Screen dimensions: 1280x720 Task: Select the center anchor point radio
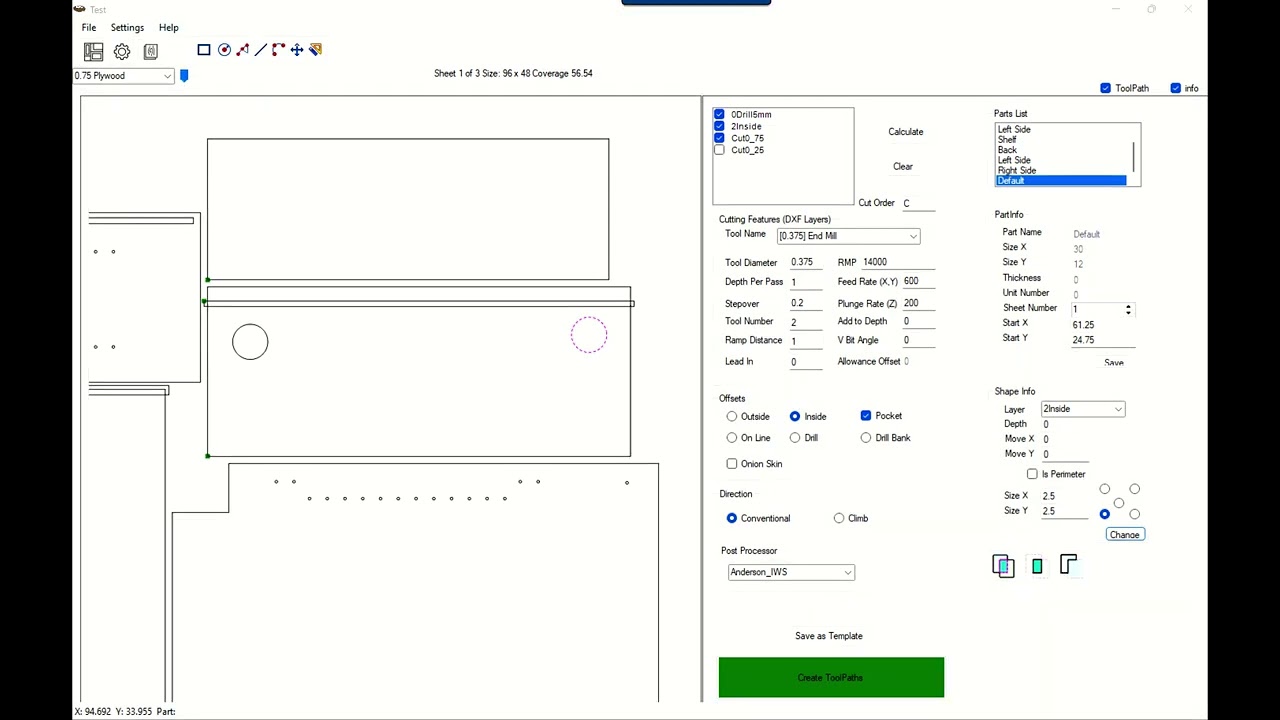click(1119, 502)
